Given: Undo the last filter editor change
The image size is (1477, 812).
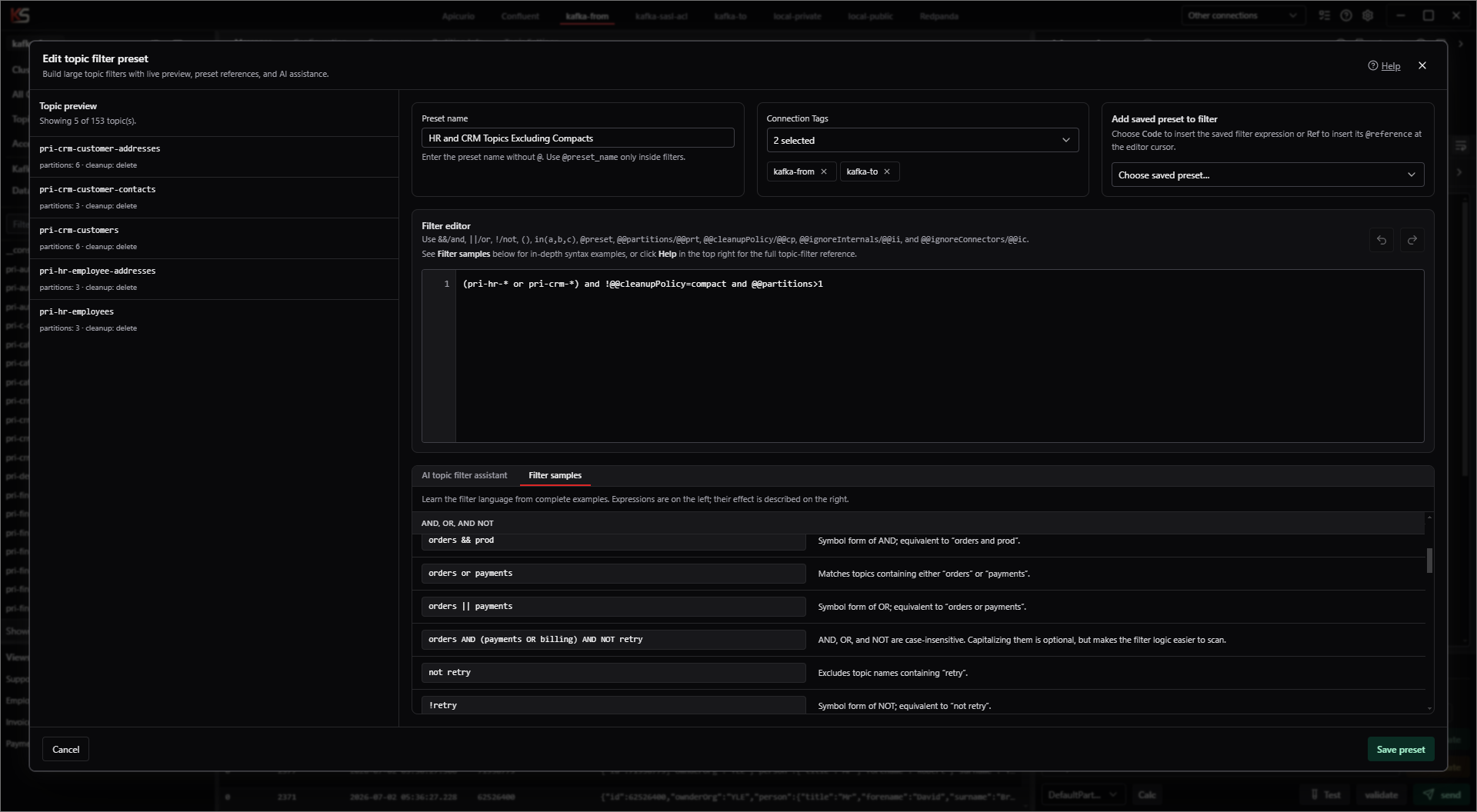Looking at the screenshot, I should pyautogui.click(x=1381, y=240).
